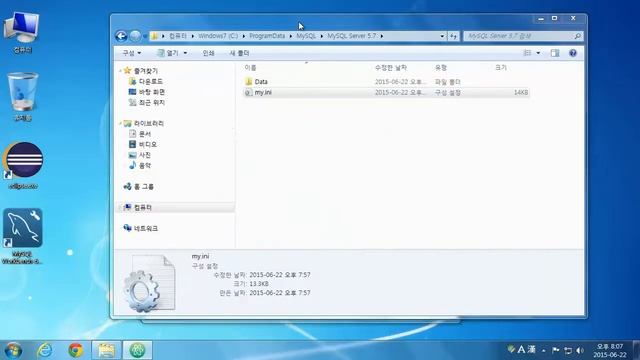Launch Chrome from the taskbar
The width and height of the screenshot is (640, 360).
(76, 350)
